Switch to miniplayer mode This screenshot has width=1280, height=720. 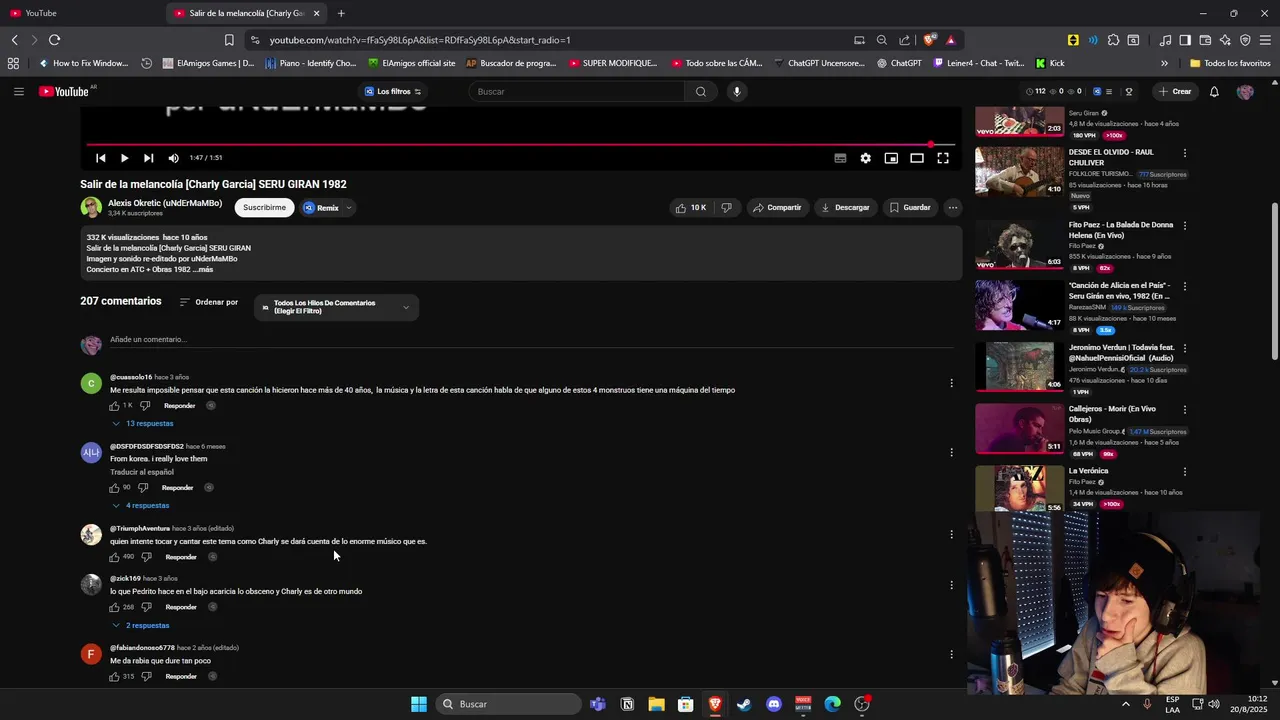pyautogui.click(x=891, y=158)
